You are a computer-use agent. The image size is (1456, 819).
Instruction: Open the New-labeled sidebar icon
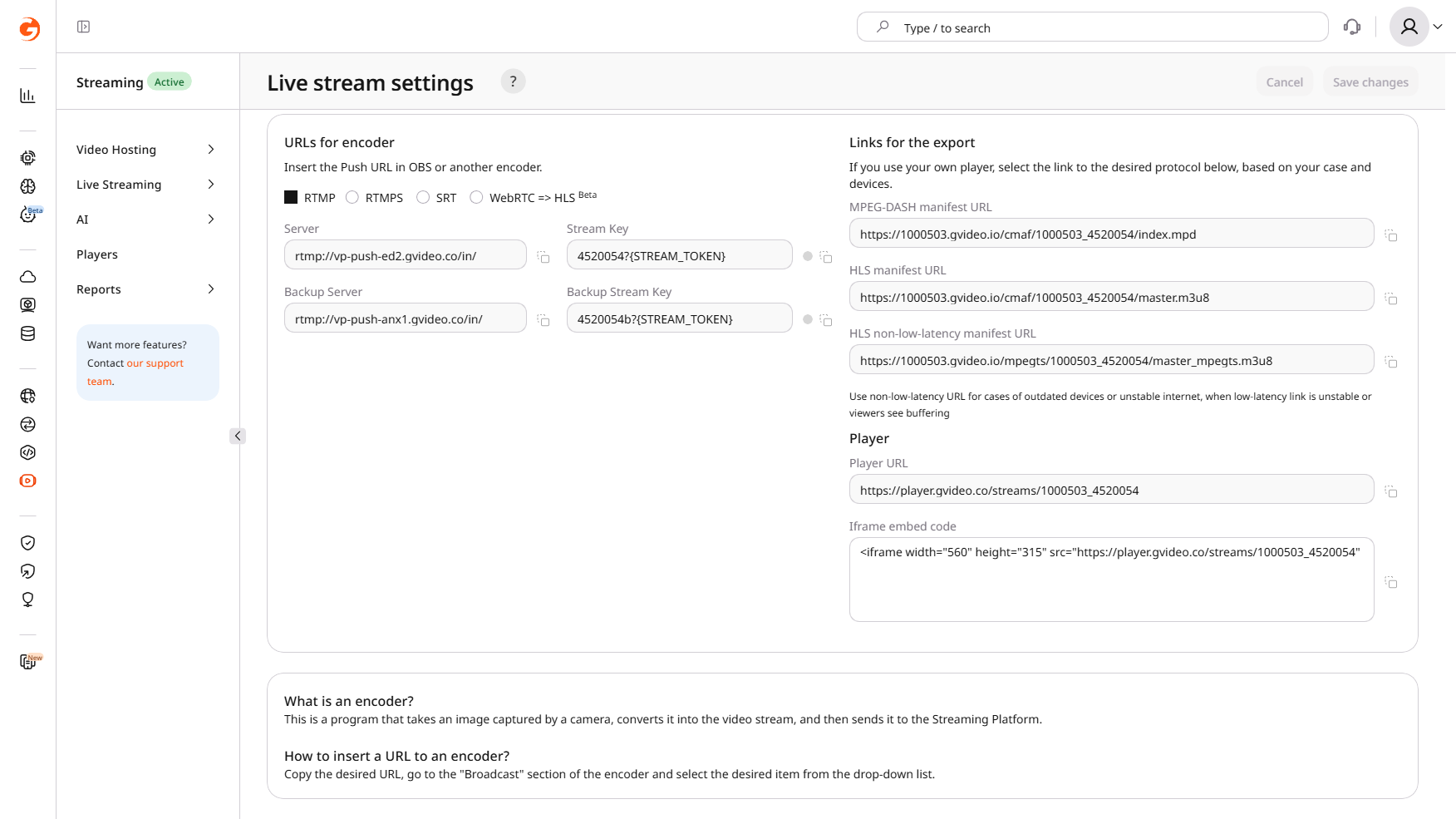30,661
